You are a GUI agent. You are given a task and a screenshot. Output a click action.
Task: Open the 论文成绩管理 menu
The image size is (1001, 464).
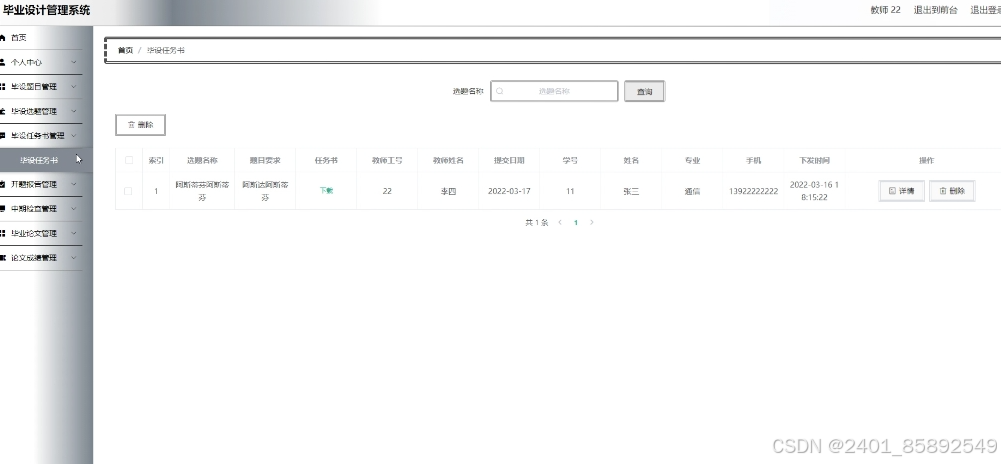point(41,258)
